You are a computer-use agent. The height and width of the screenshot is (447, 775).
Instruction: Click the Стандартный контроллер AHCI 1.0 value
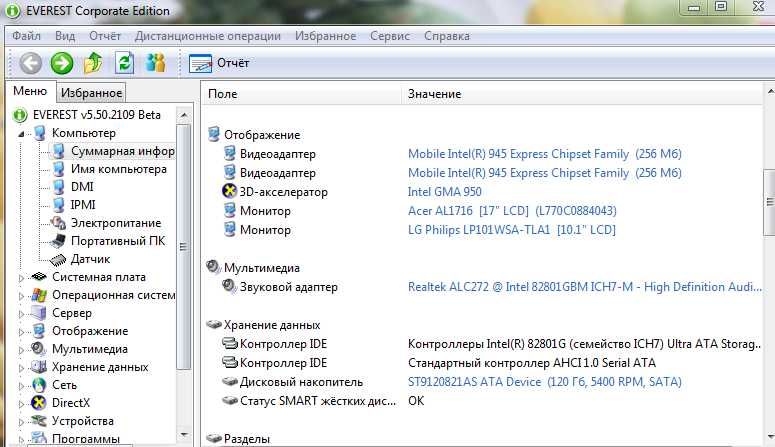click(x=531, y=363)
